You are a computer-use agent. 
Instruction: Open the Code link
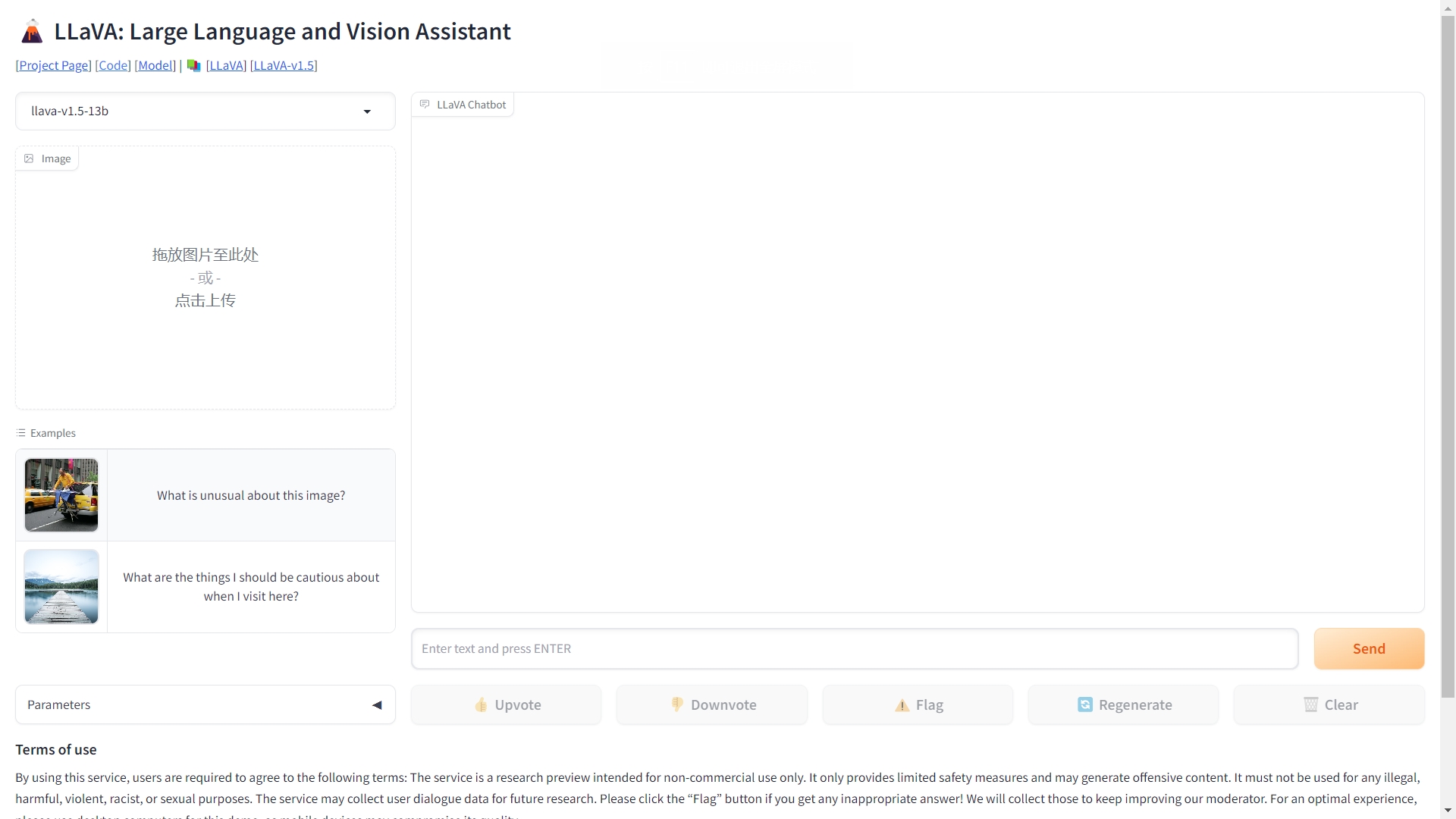113,65
